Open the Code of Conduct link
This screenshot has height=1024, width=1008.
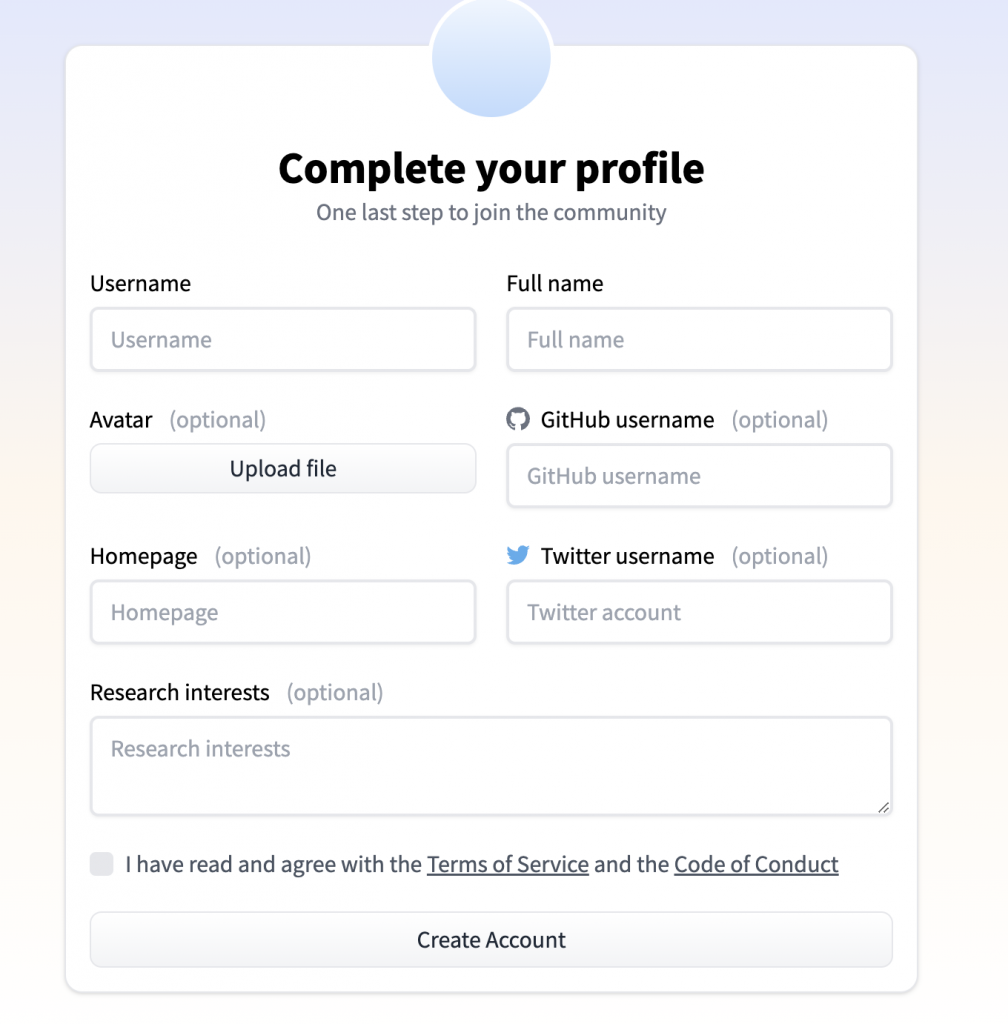[756, 864]
